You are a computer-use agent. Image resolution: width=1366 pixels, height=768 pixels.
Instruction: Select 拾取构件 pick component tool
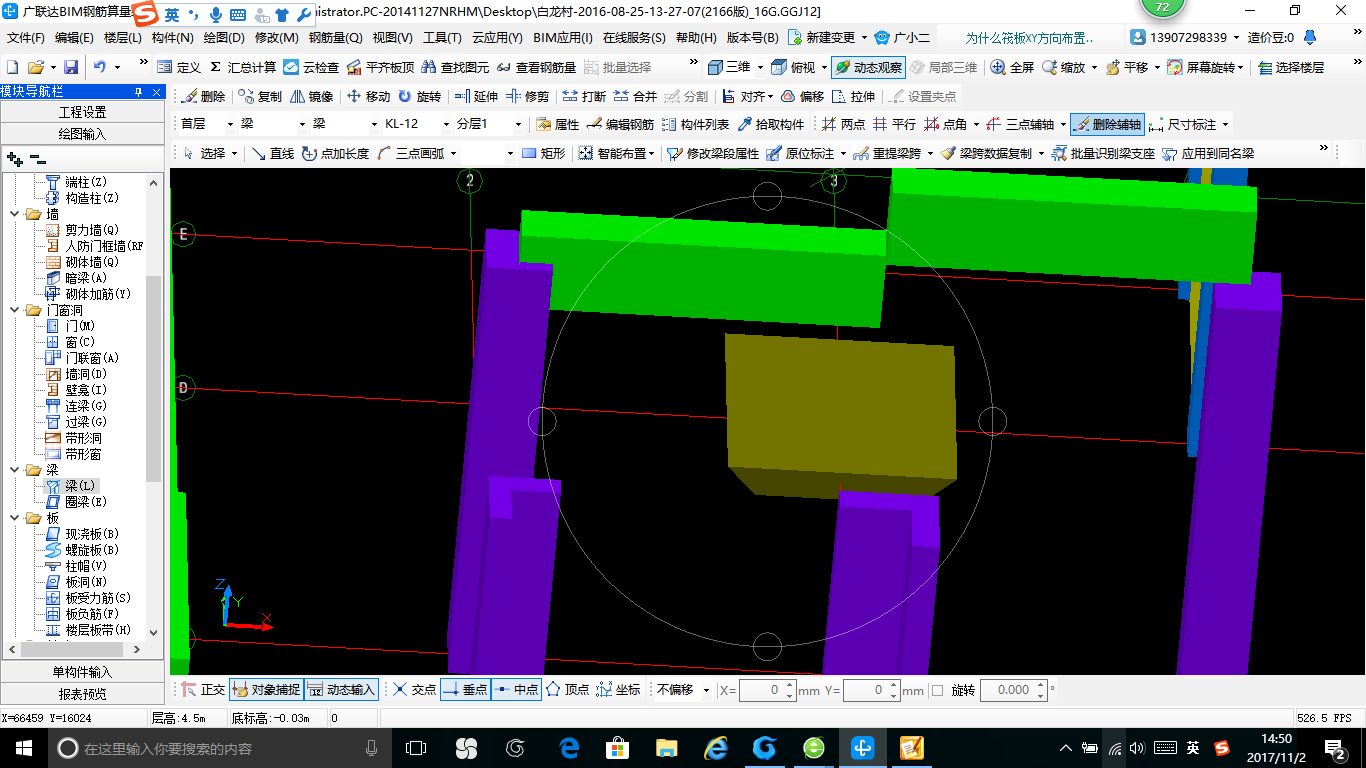[x=770, y=124]
